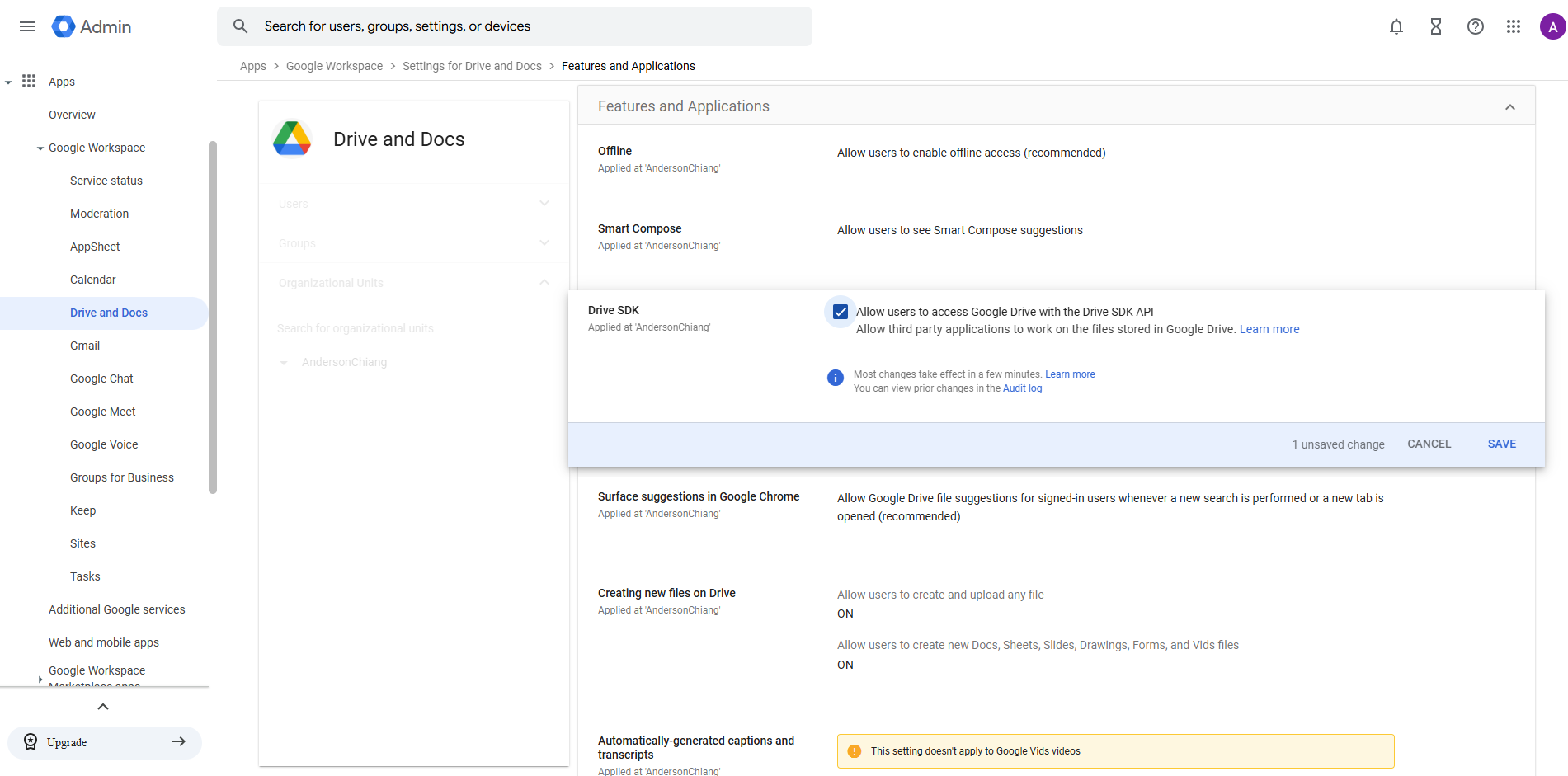
Task: Click the Apps grid icon in sidebar
Action: [29, 81]
